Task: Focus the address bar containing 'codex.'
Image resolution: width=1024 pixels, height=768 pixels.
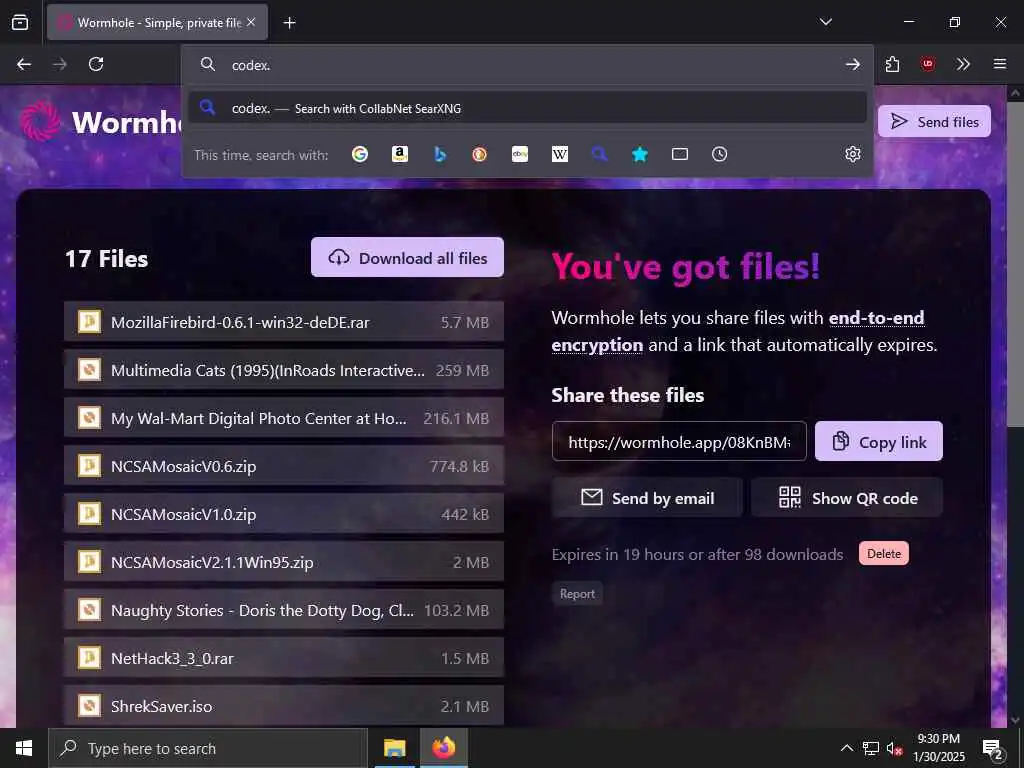Action: [528, 65]
